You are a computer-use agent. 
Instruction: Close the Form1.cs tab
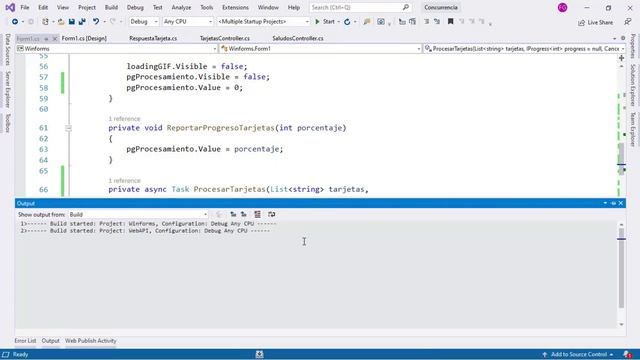coord(54,39)
